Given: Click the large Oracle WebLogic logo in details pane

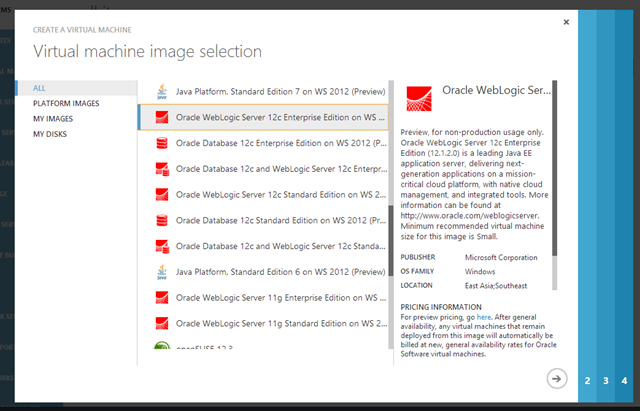Looking at the screenshot, I should click(x=419, y=99).
